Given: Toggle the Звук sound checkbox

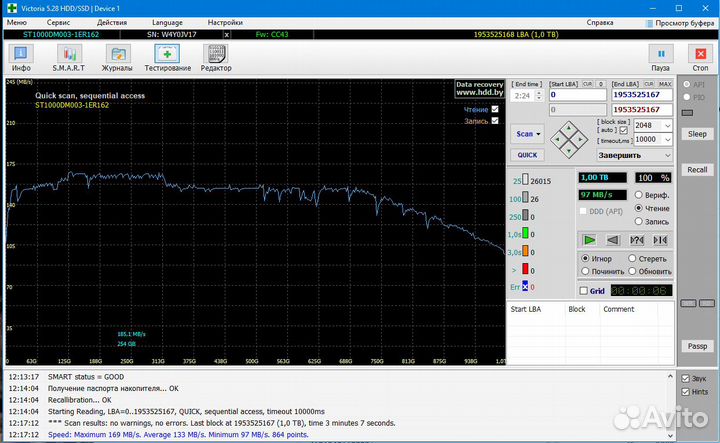Looking at the screenshot, I should (x=685, y=379).
